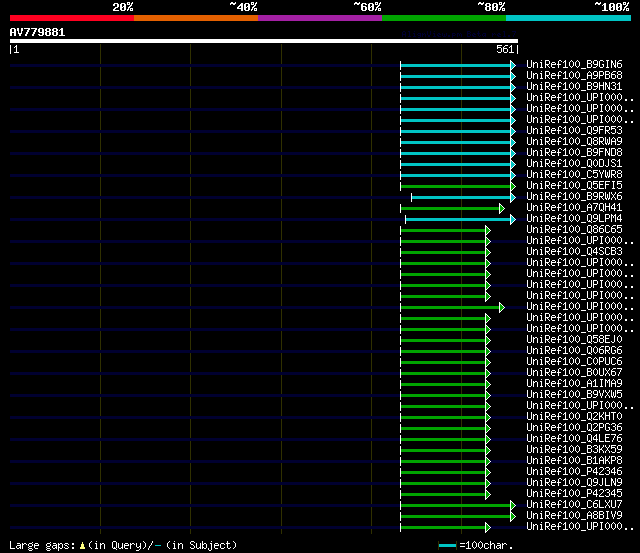Select the UniRef100_Q9LPM4 label
640x553 pixels.
tap(574, 218)
